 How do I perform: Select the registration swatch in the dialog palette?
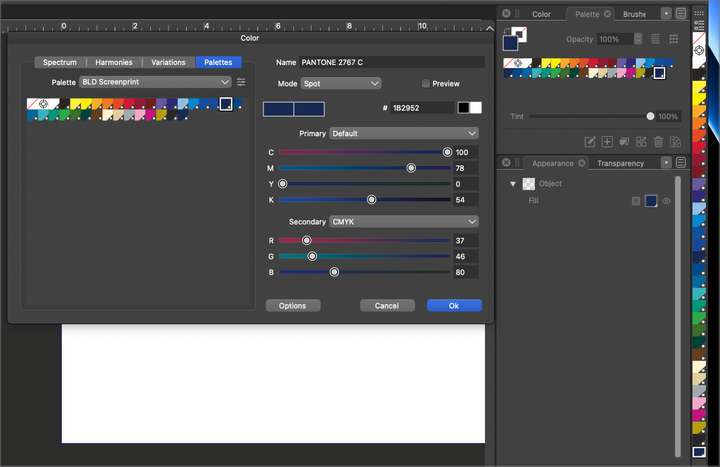click(43, 104)
